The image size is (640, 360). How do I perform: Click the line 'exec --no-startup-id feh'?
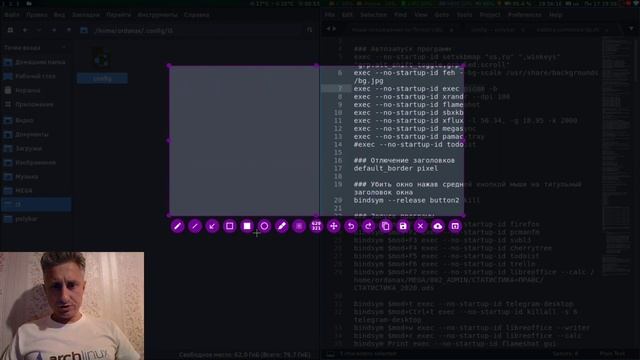404,73
